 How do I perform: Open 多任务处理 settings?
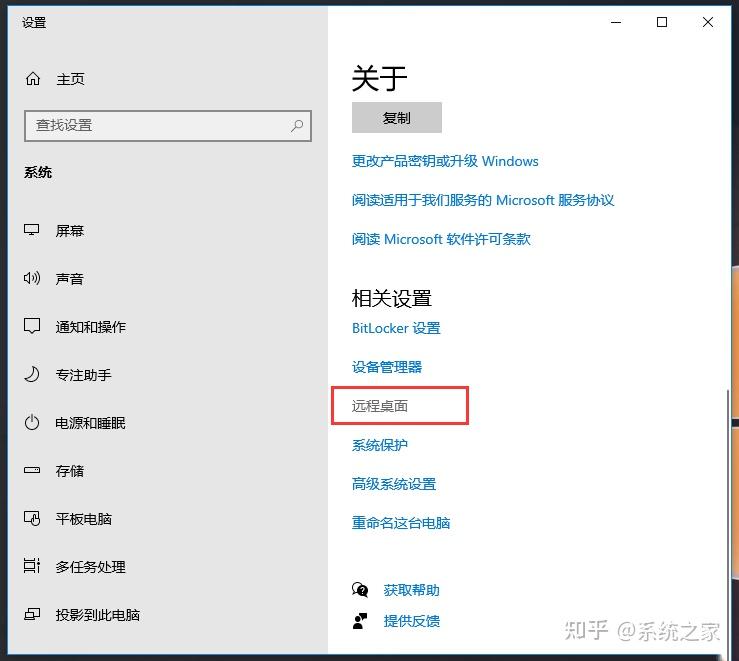point(90,567)
